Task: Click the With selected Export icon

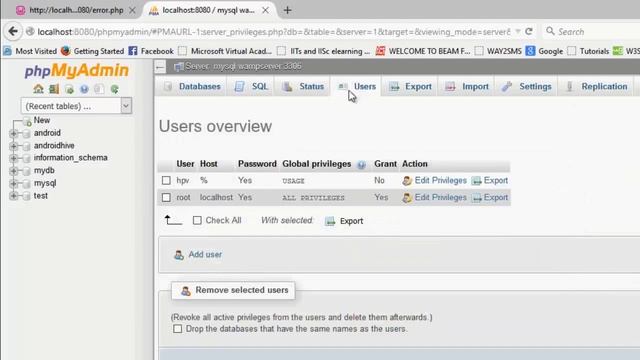Action: 330,221
